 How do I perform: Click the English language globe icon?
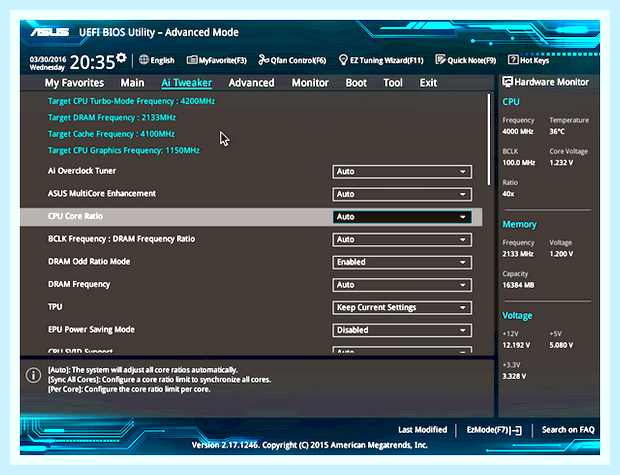pyautogui.click(x=144, y=60)
